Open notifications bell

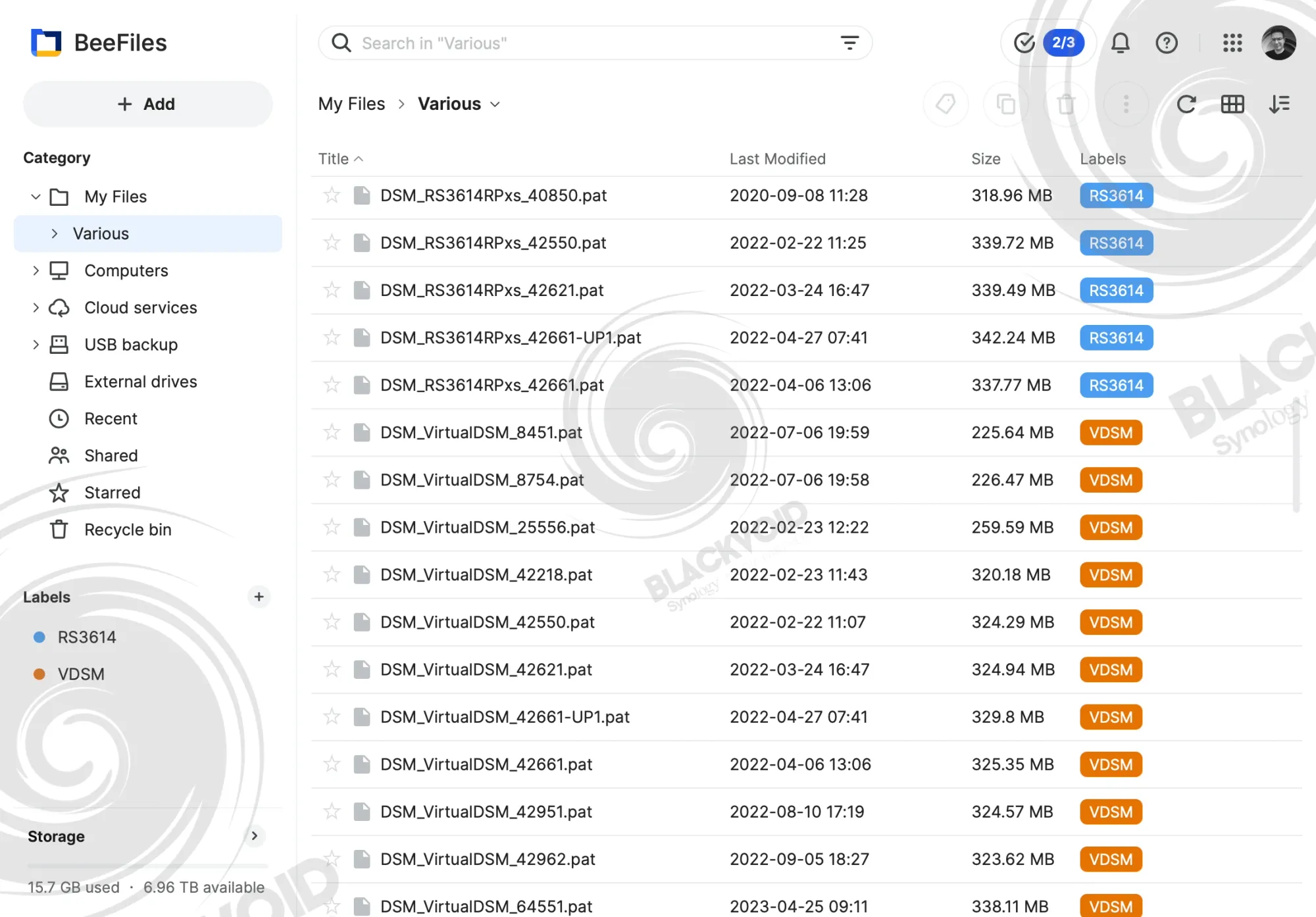click(1120, 43)
